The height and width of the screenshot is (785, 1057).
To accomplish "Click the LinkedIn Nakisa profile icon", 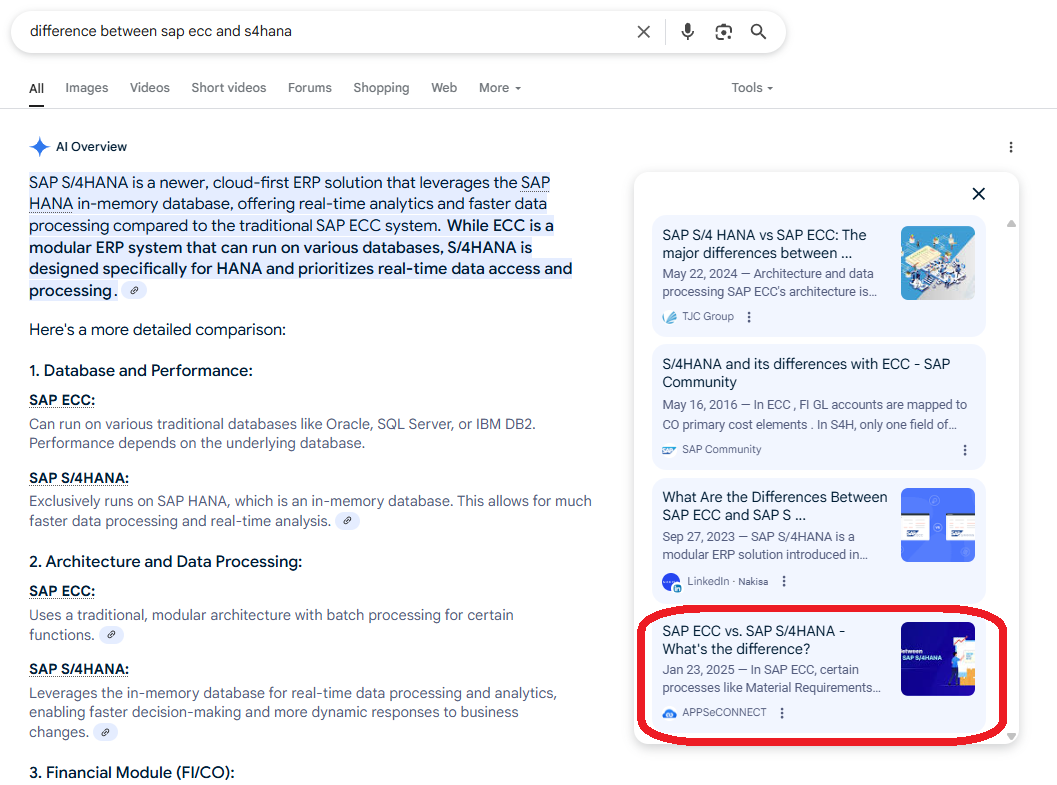I will pyautogui.click(x=671, y=582).
